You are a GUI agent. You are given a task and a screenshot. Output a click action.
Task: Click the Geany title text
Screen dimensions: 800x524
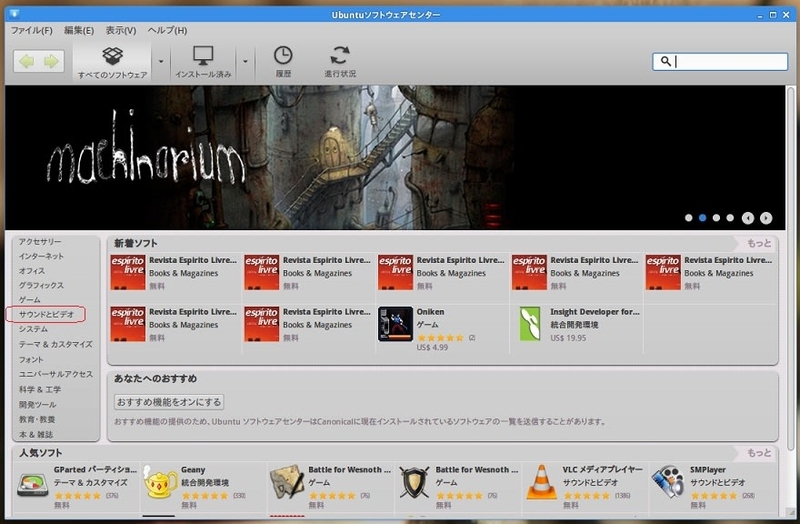pos(193,469)
